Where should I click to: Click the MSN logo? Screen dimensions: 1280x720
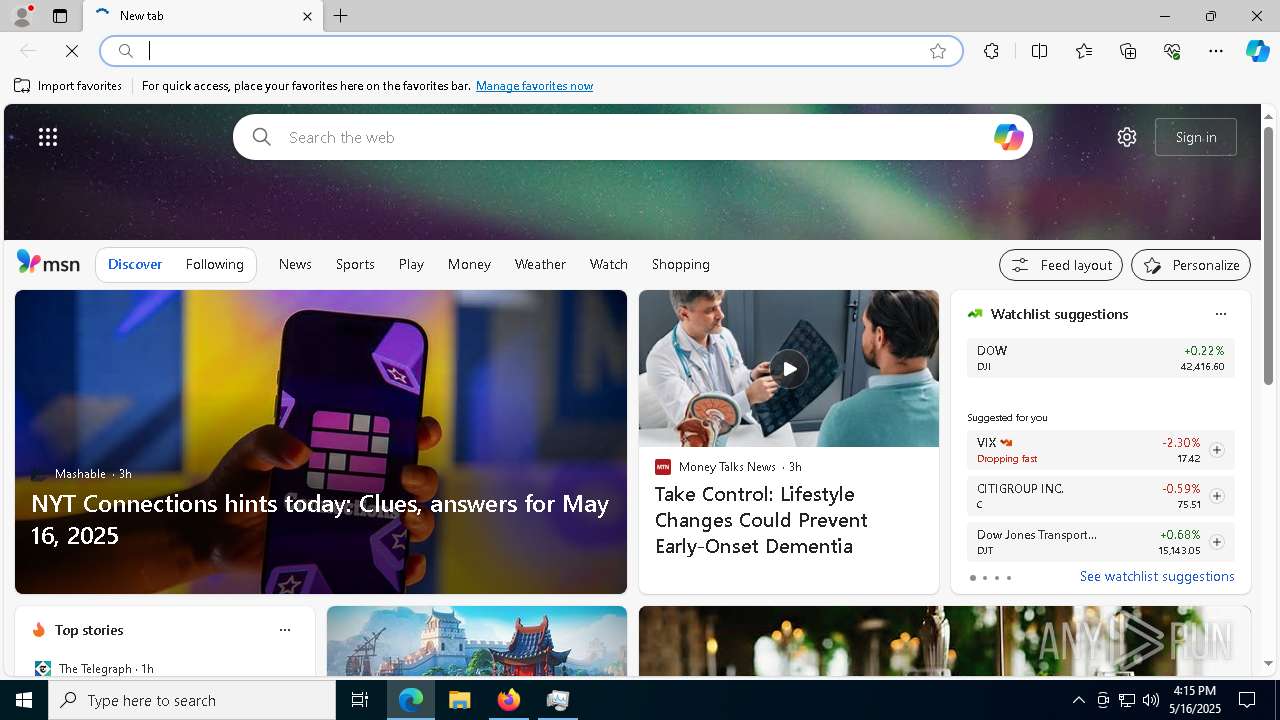48,263
